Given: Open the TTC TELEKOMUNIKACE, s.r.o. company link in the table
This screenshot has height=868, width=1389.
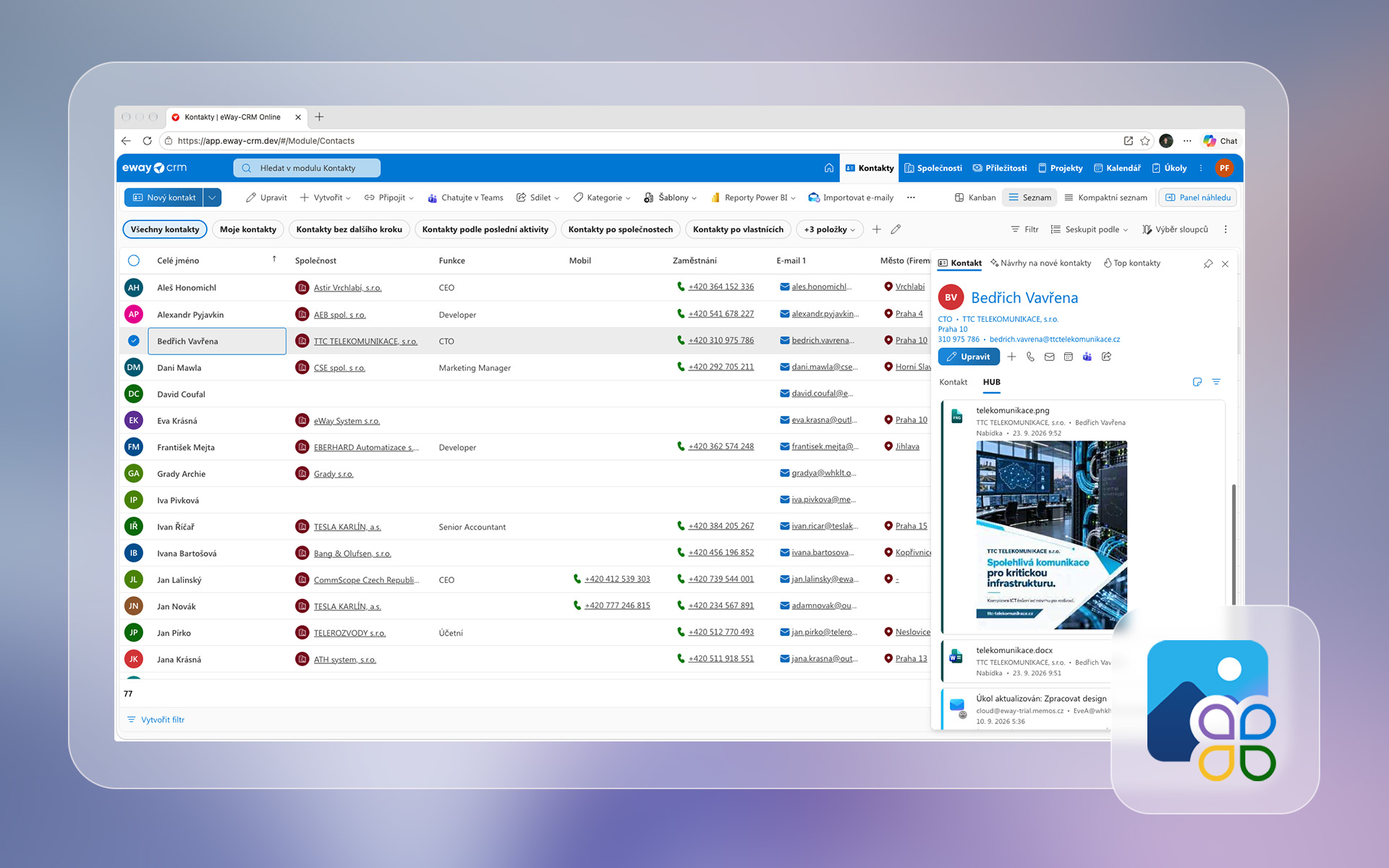Looking at the screenshot, I should point(365,341).
